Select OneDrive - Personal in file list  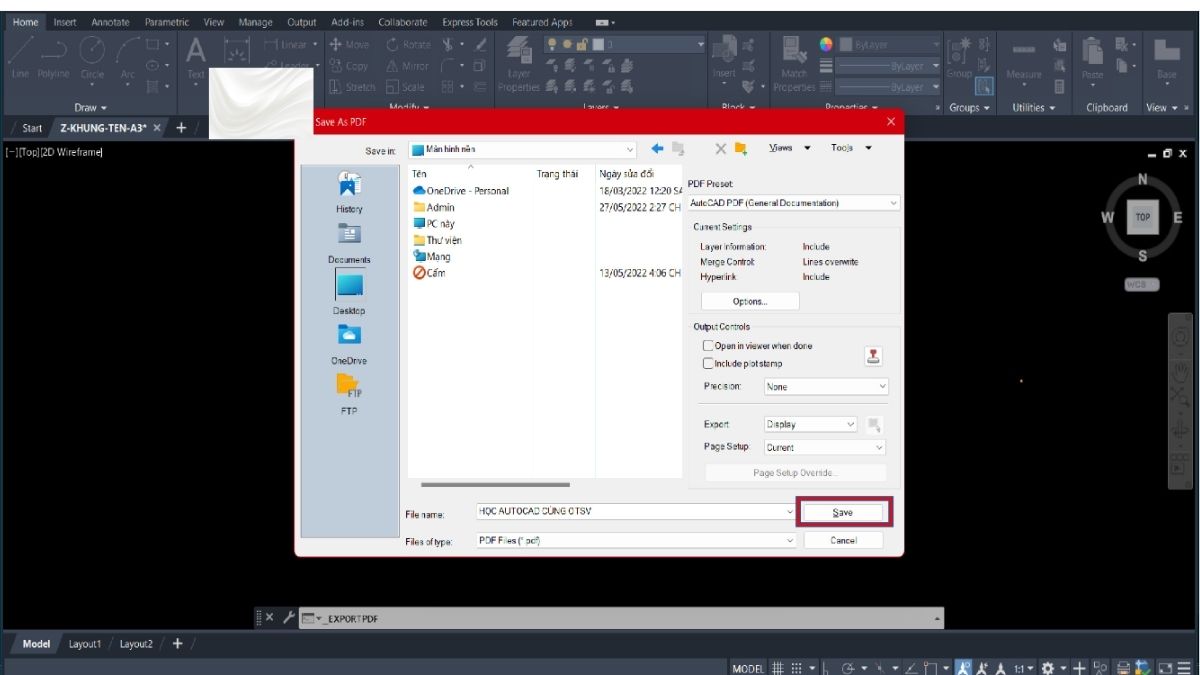(460, 190)
